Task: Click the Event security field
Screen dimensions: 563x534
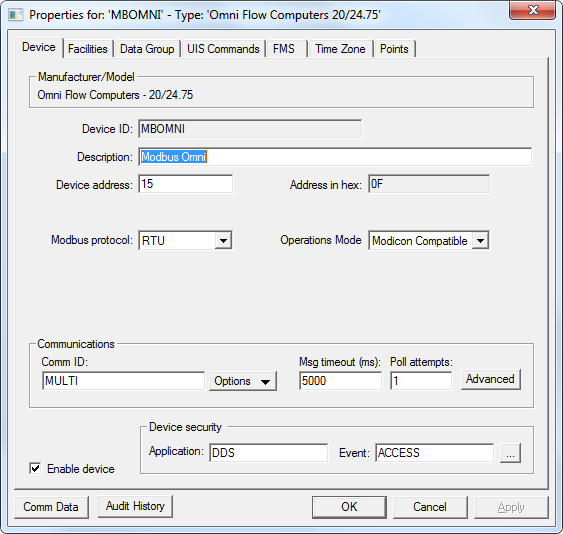Action: [x=434, y=453]
